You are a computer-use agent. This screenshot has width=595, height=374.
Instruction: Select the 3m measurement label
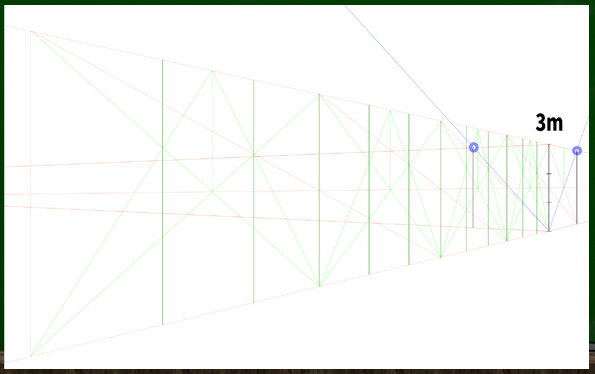(549, 123)
